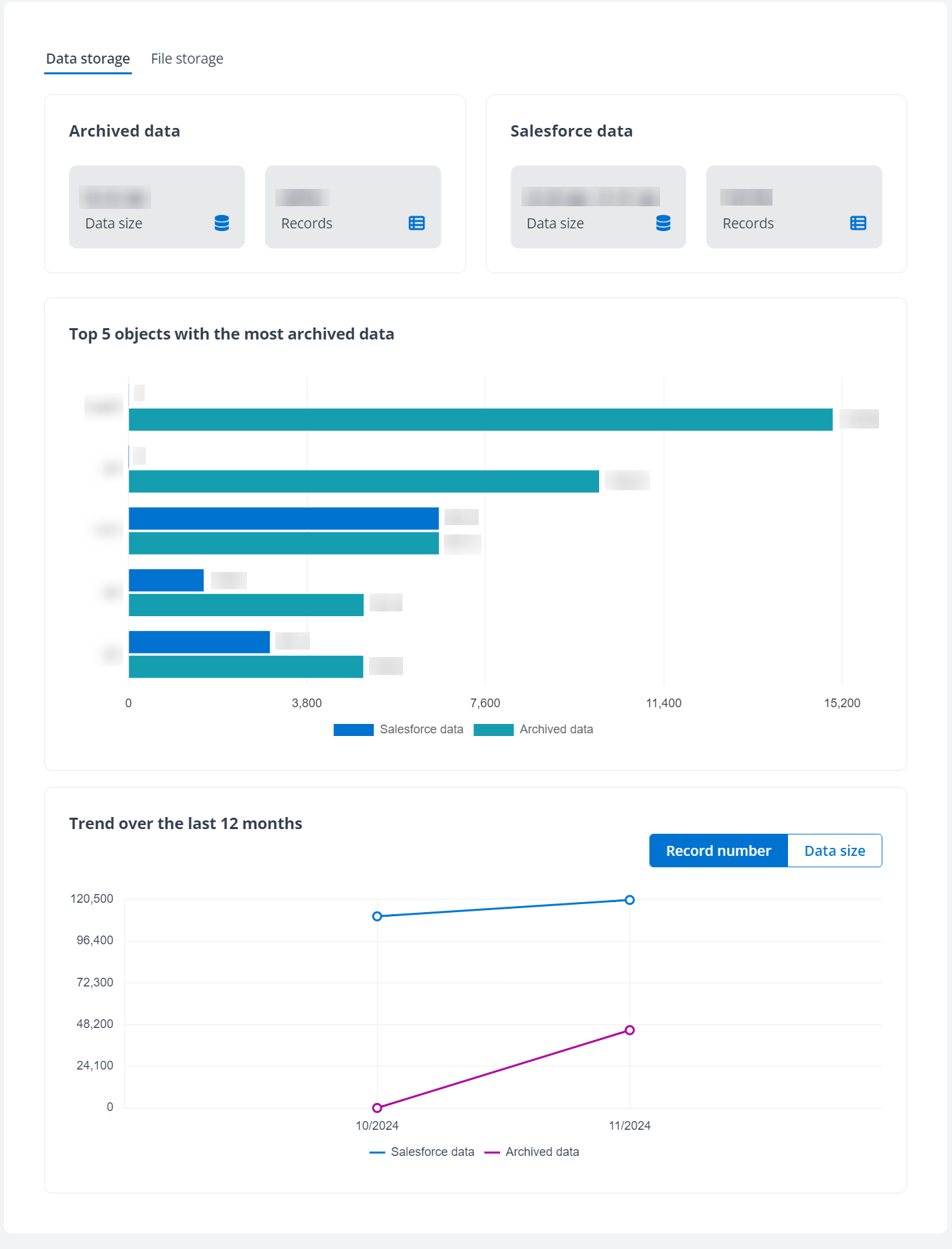Click records list icon in Salesforce data card
Image resolution: width=952 pixels, height=1249 pixels.
coord(858,223)
